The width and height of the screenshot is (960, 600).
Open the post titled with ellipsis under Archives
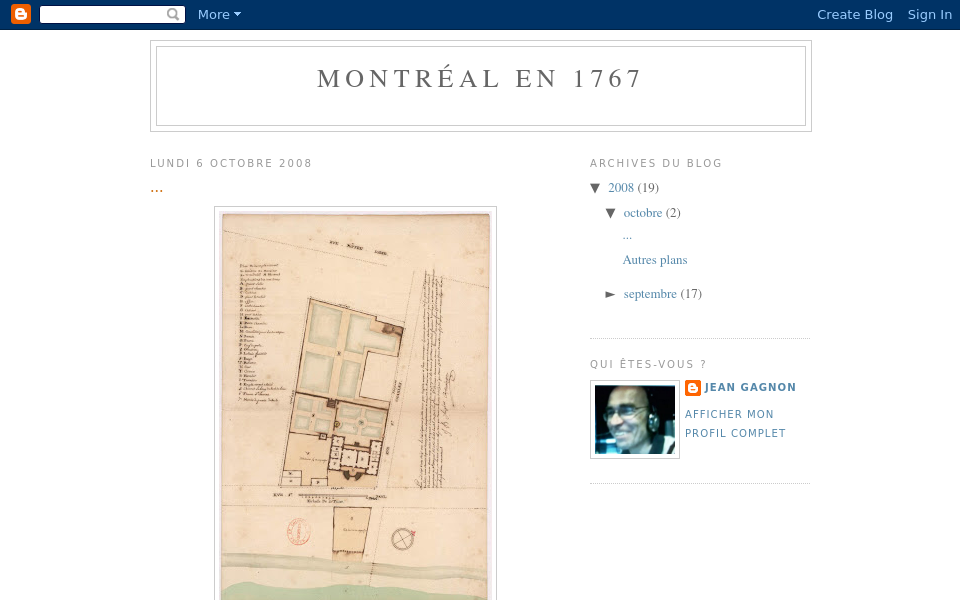click(x=627, y=235)
